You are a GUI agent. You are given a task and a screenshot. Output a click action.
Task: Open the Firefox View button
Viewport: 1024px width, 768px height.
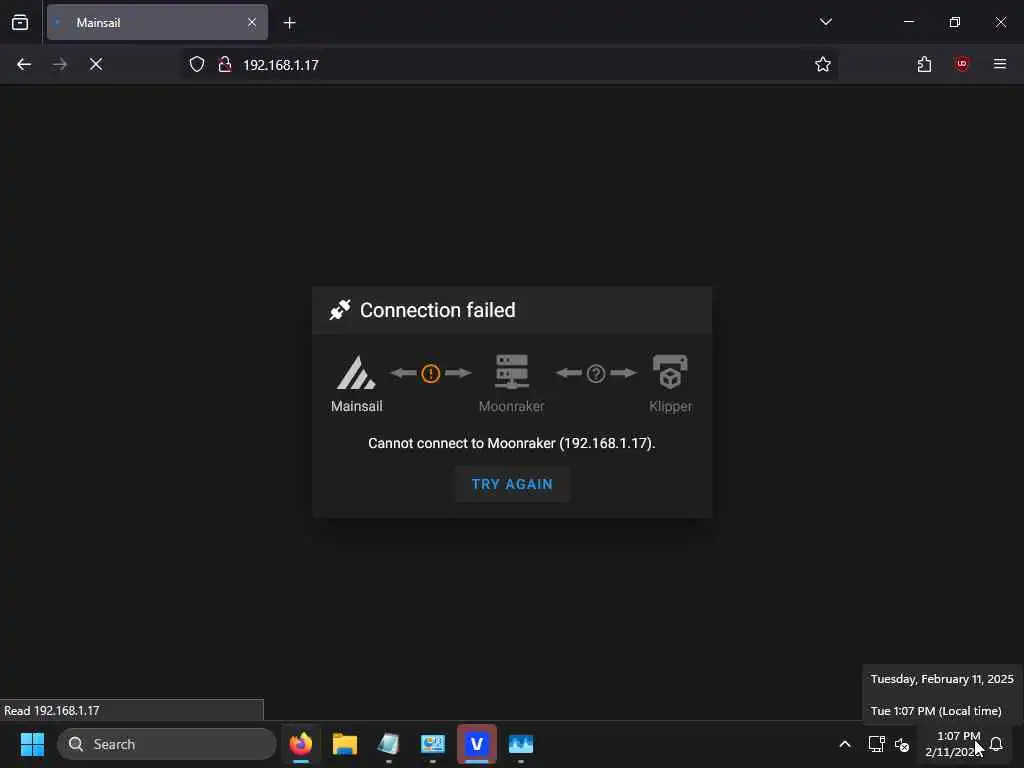point(20,22)
